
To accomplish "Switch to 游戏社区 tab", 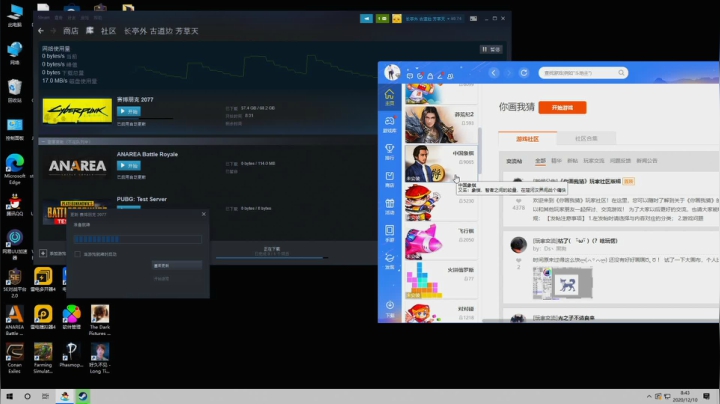I will coord(527,139).
